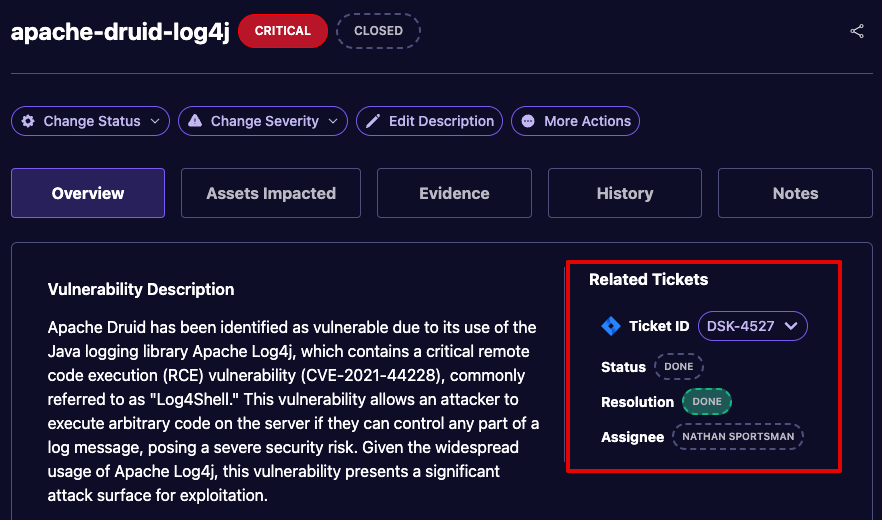Click the warning triangle icon in Change Severity

tap(195, 121)
